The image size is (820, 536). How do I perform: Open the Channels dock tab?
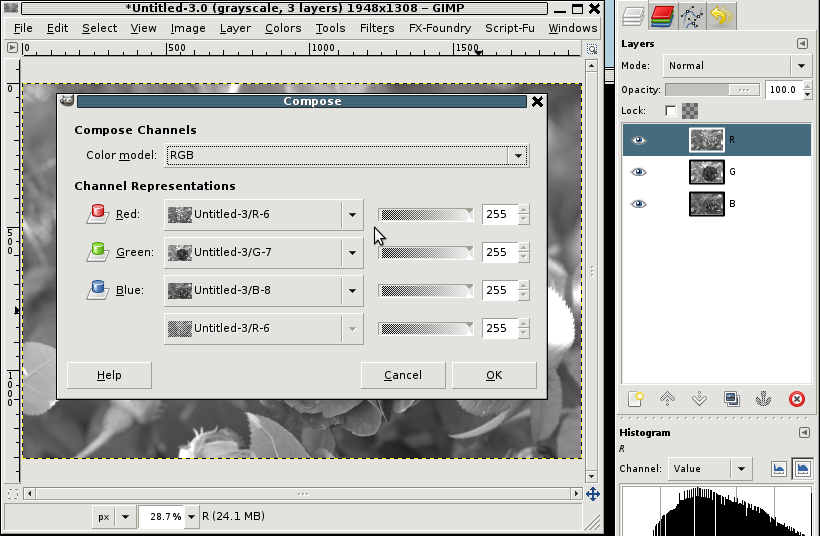pyautogui.click(x=663, y=16)
